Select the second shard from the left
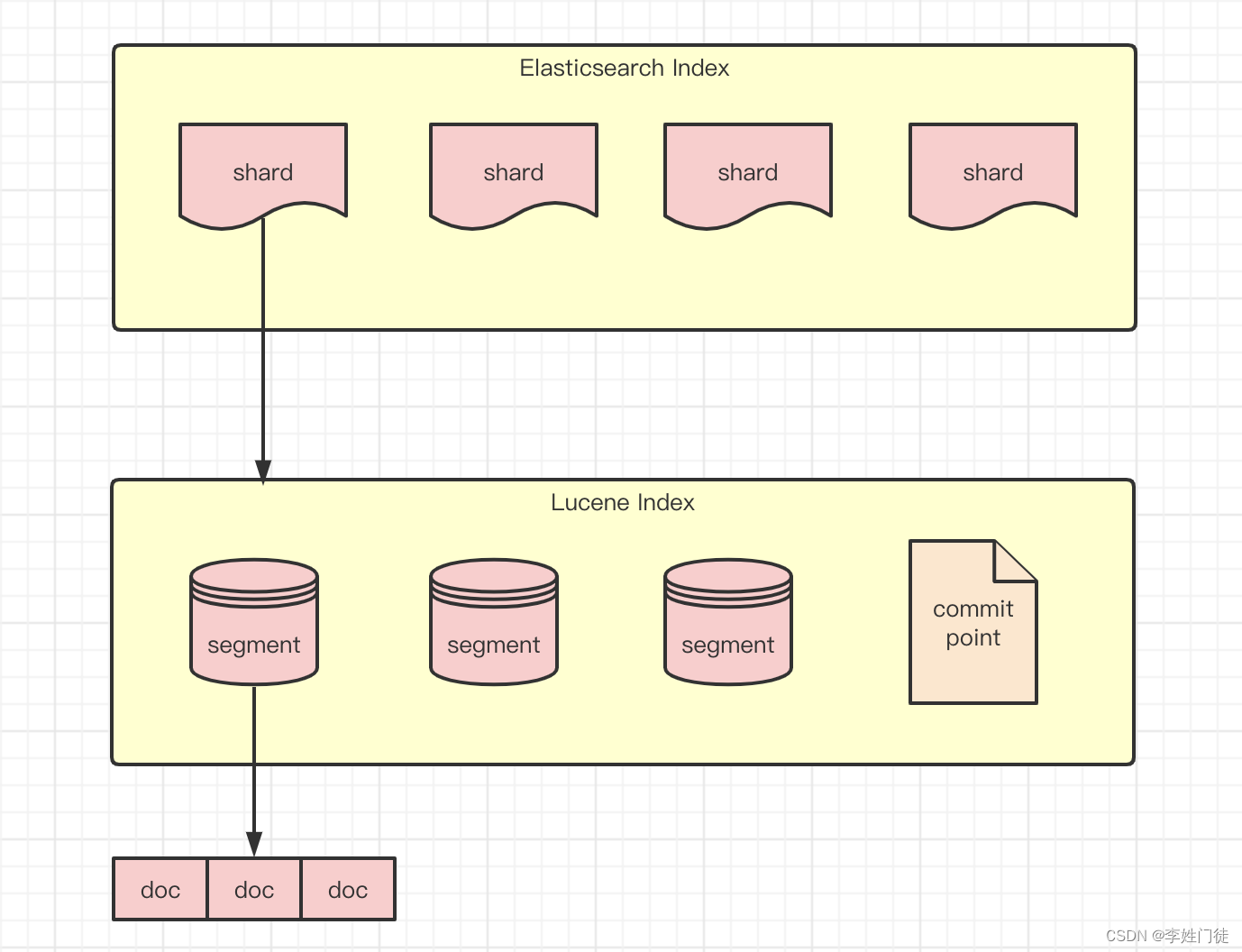 [x=514, y=176]
